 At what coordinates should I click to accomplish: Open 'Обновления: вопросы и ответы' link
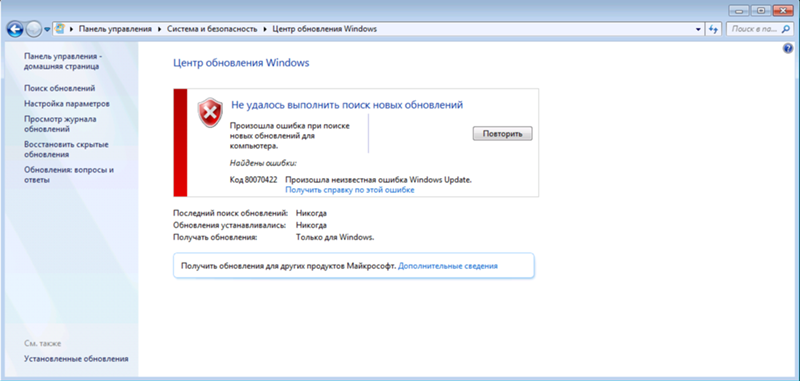tap(69, 175)
